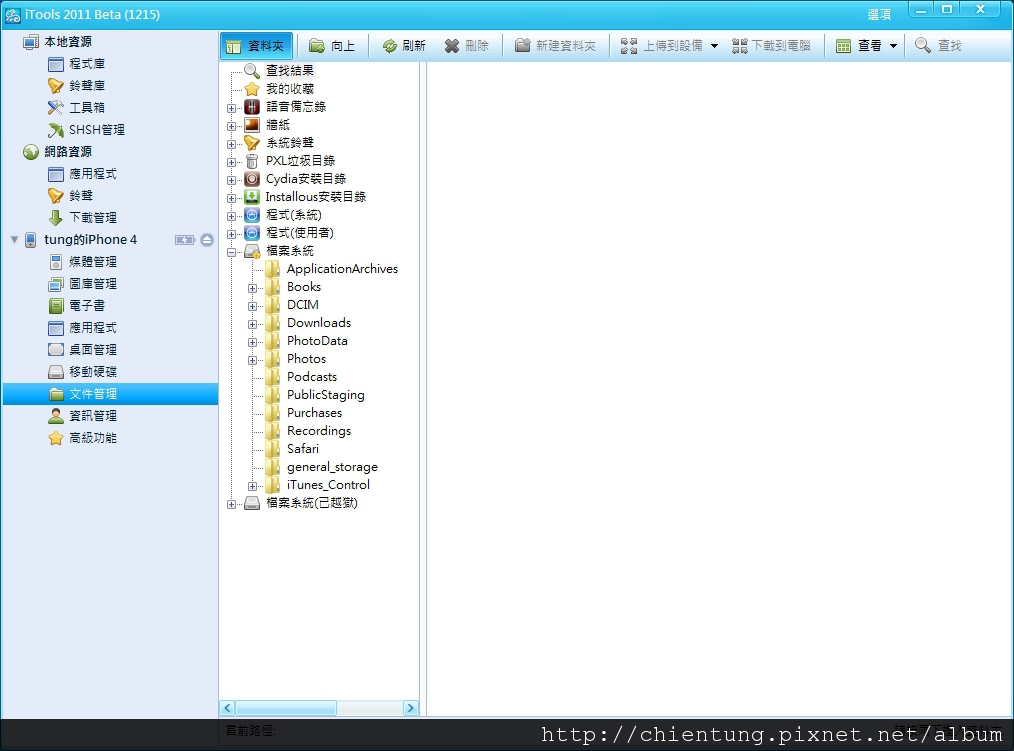Open the 鈴聲庫 ringtone library
The image size is (1014, 751).
(87, 85)
